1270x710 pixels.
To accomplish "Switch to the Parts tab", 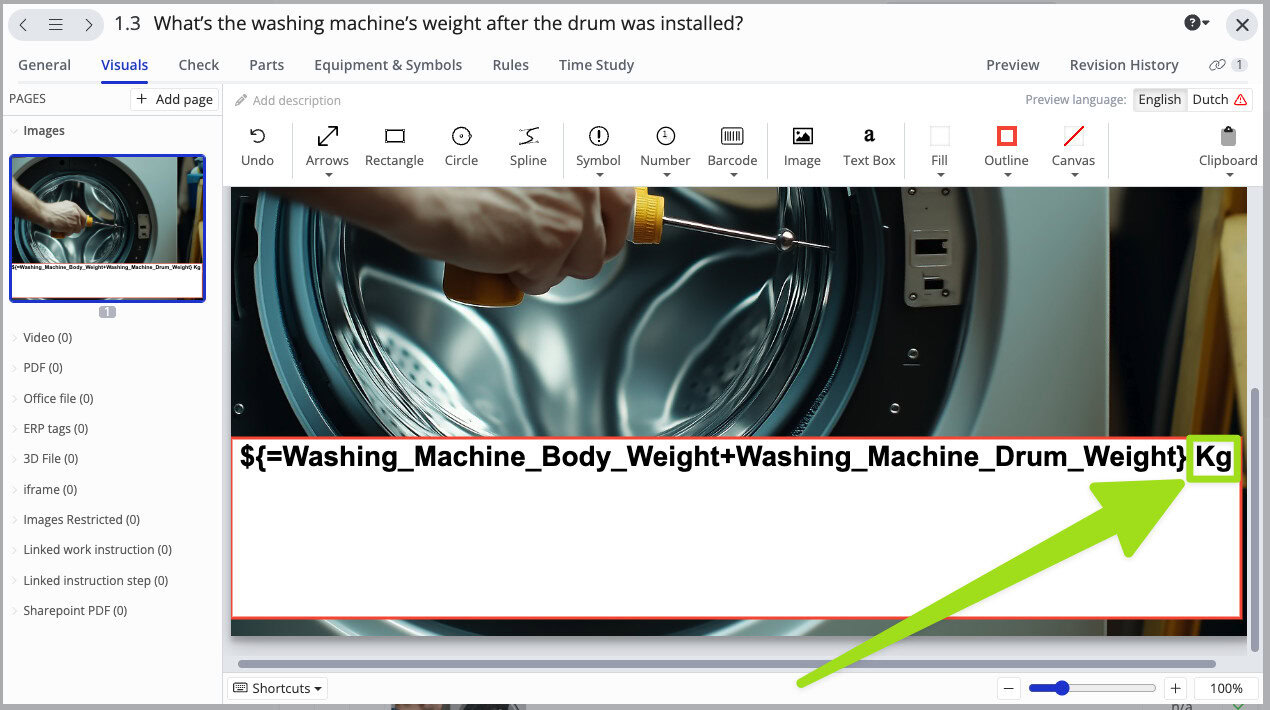I will [x=266, y=64].
